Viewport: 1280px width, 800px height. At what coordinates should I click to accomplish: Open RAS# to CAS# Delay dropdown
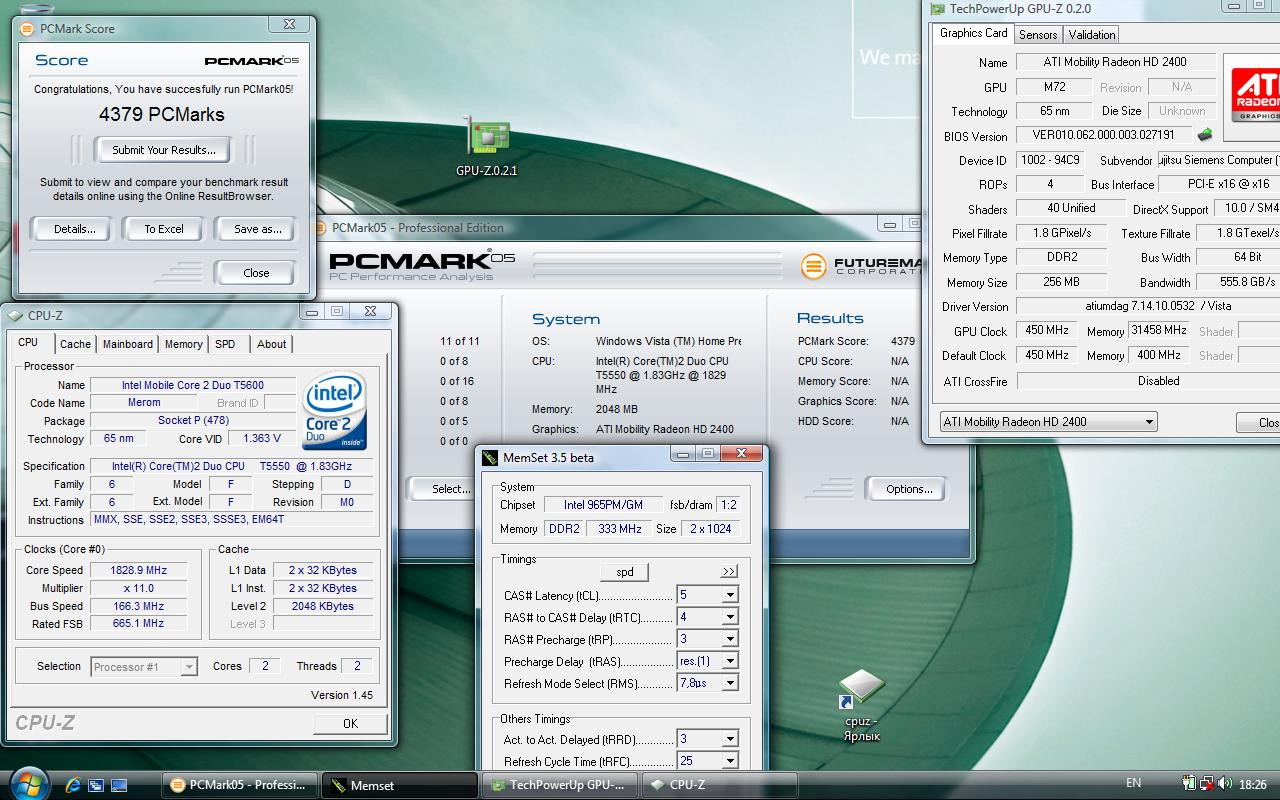(x=730, y=617)
